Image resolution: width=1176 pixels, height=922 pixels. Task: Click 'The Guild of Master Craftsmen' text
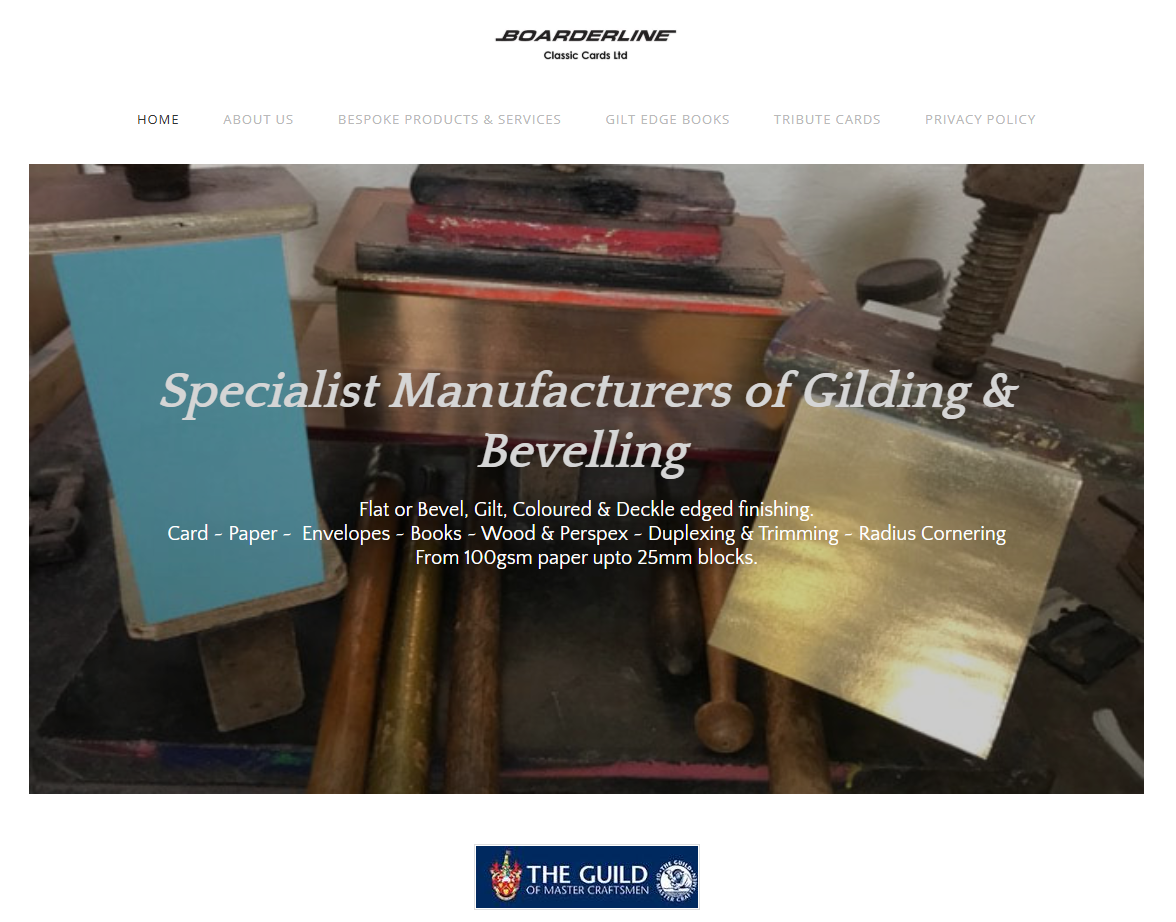pos(587,879)
